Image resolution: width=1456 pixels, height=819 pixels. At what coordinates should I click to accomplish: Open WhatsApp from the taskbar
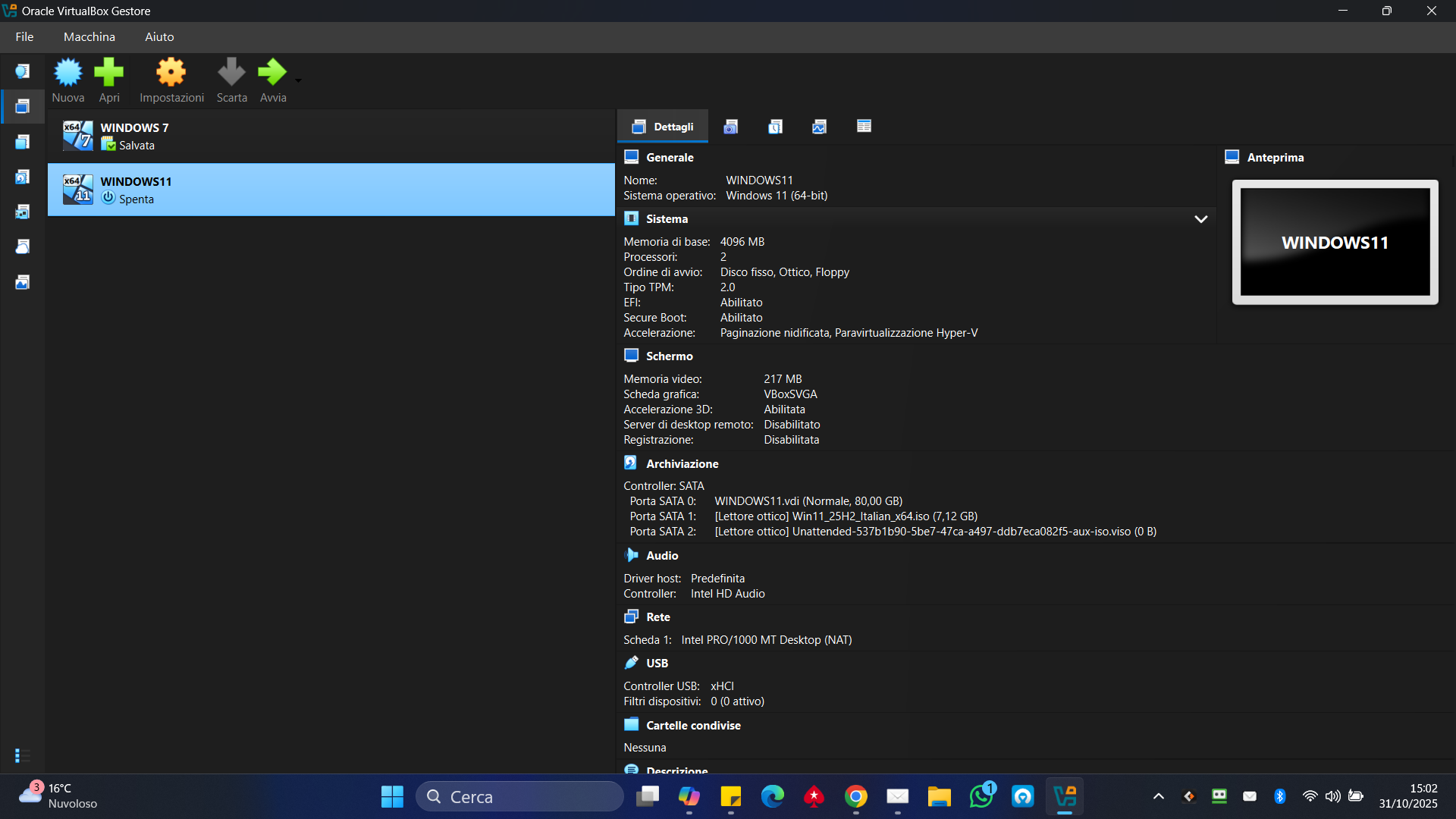981,796
